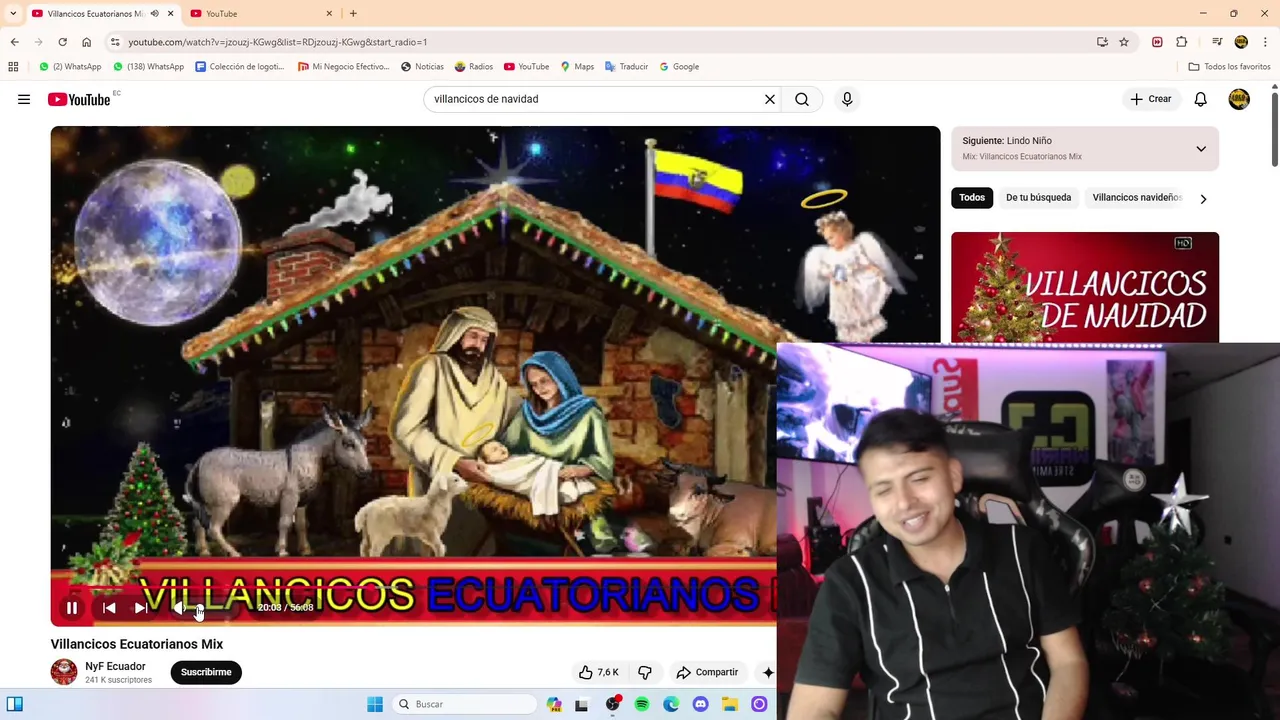Open the Chrome three-dot menu
The image size is (1280, 720).
1266,42
